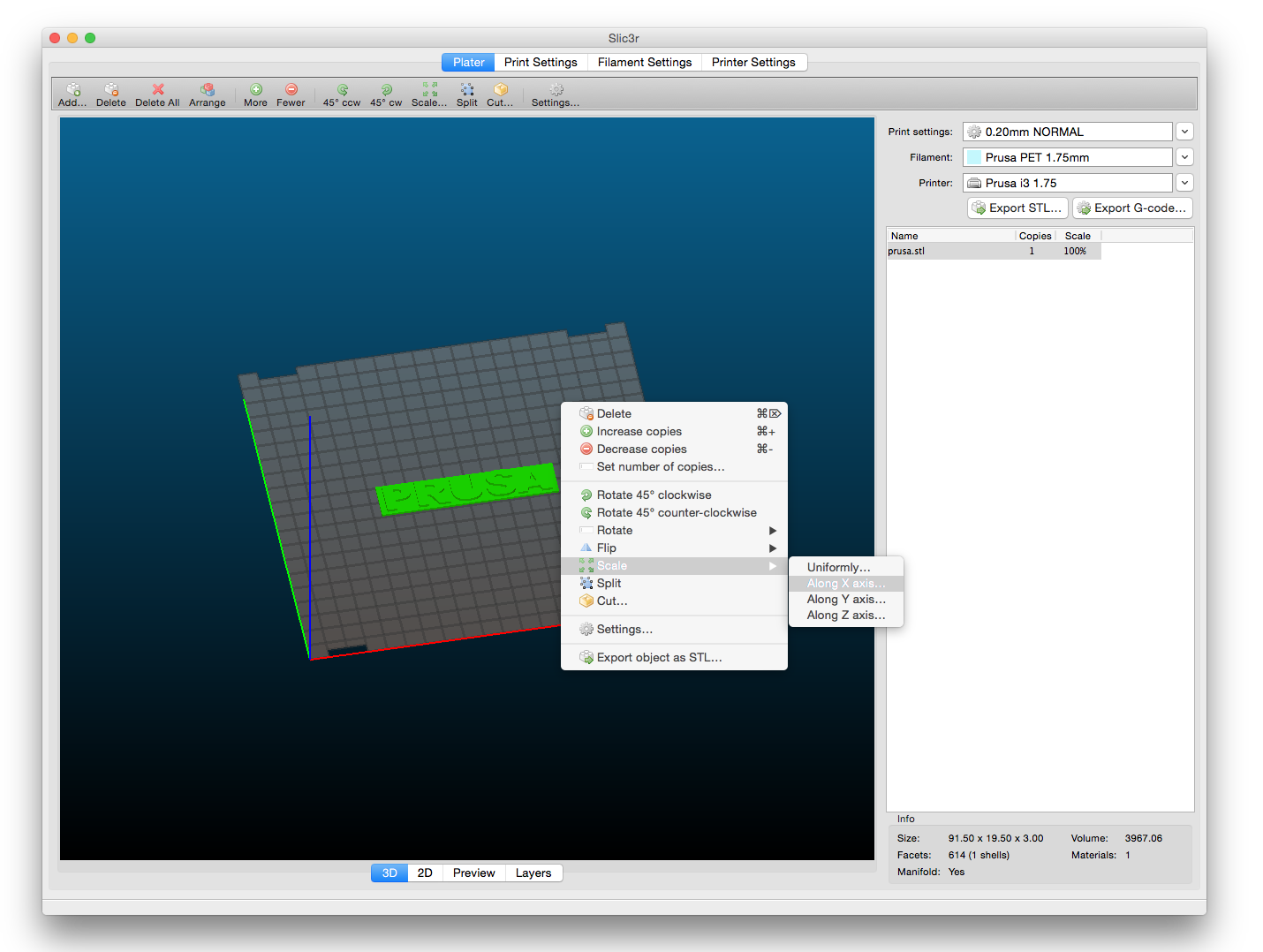Rotate object 45° ccw from toolbar
1263x952 pixels.
(x=343, y=90)
